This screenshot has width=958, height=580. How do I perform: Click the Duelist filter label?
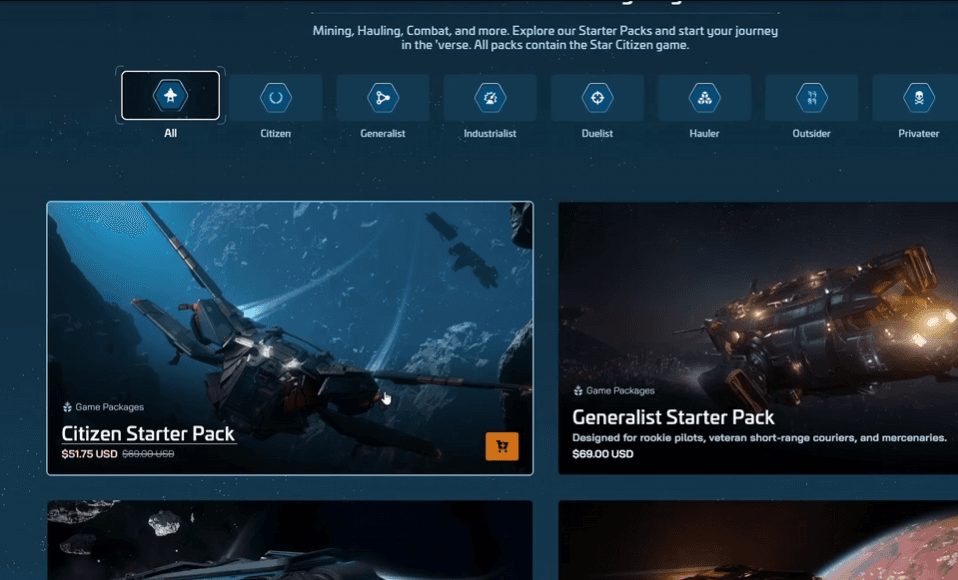[597, 133]
